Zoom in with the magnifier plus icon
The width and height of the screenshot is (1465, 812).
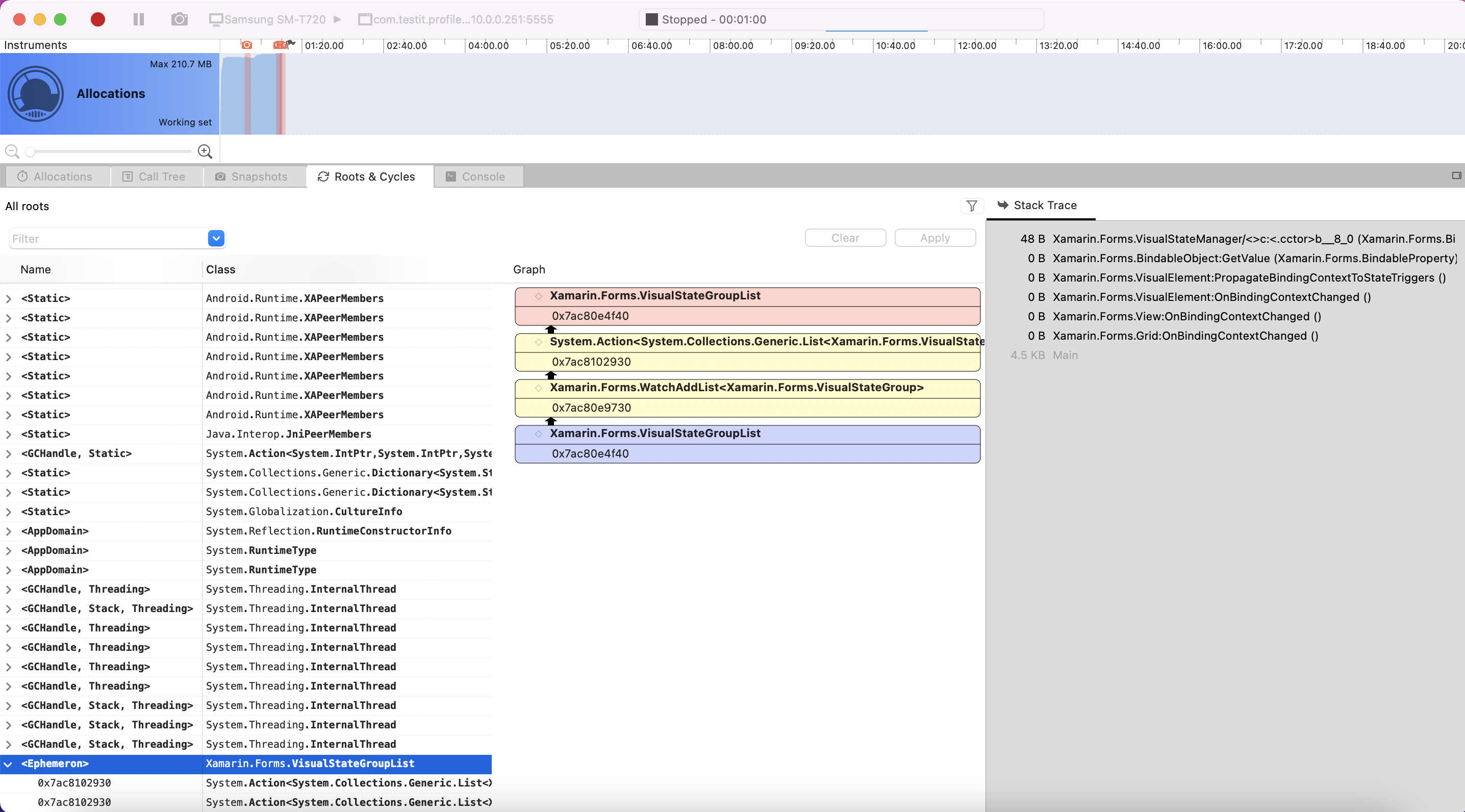tap(205, 151)
